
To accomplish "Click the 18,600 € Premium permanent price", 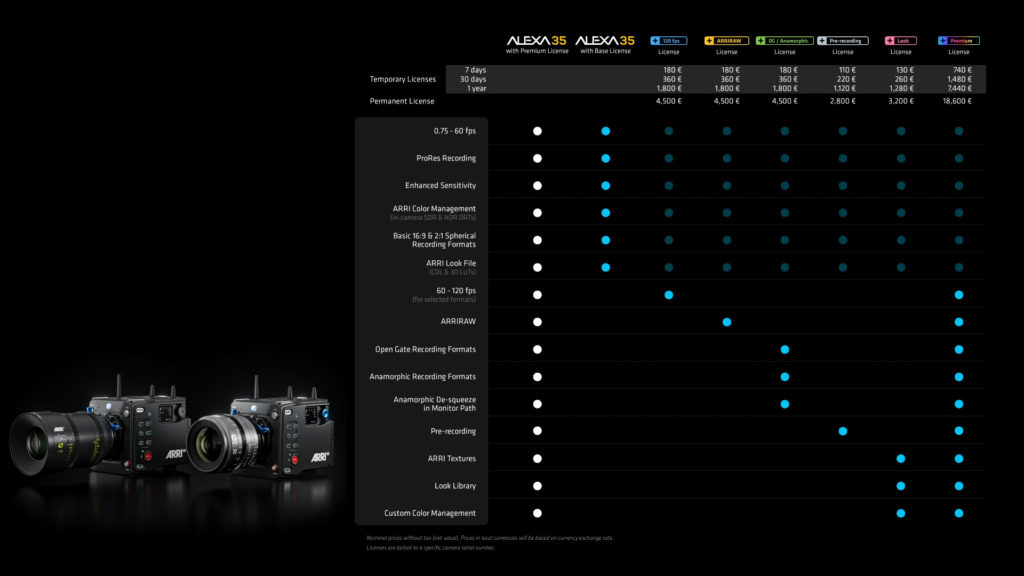I will pos(957,101).
